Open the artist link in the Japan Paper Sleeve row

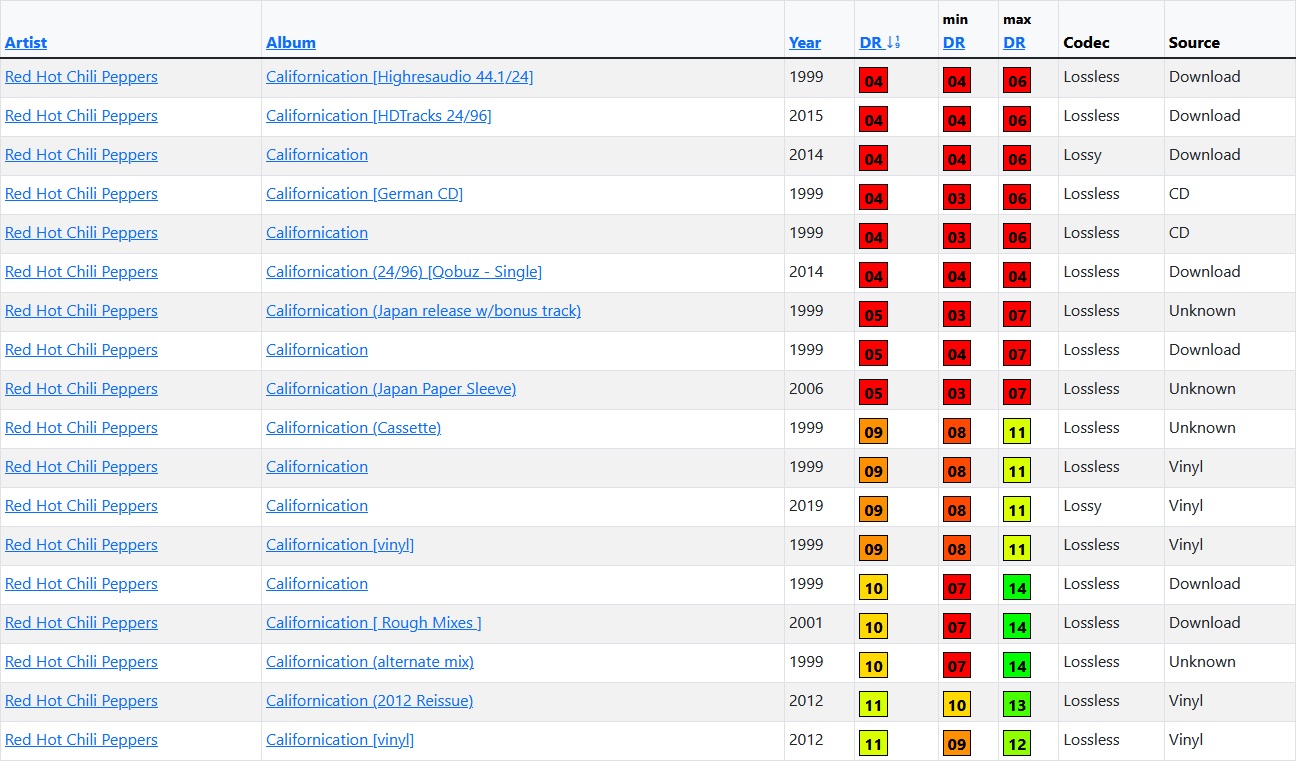click(81, 389)
